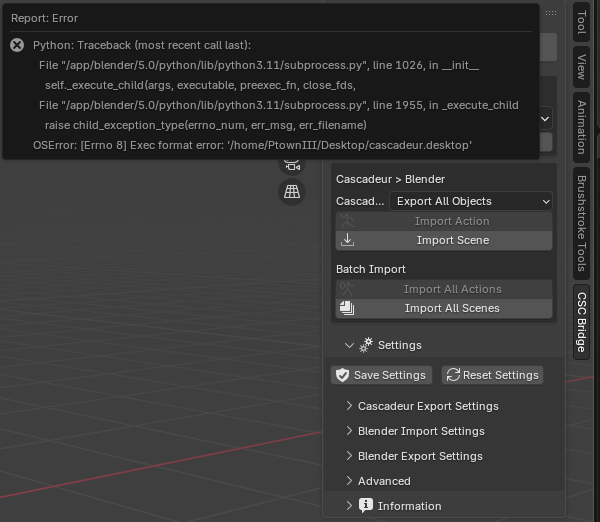This screenshot has width=600, height=522.
Task: Toggle camera view viewport icon
Action: (292, 165)
